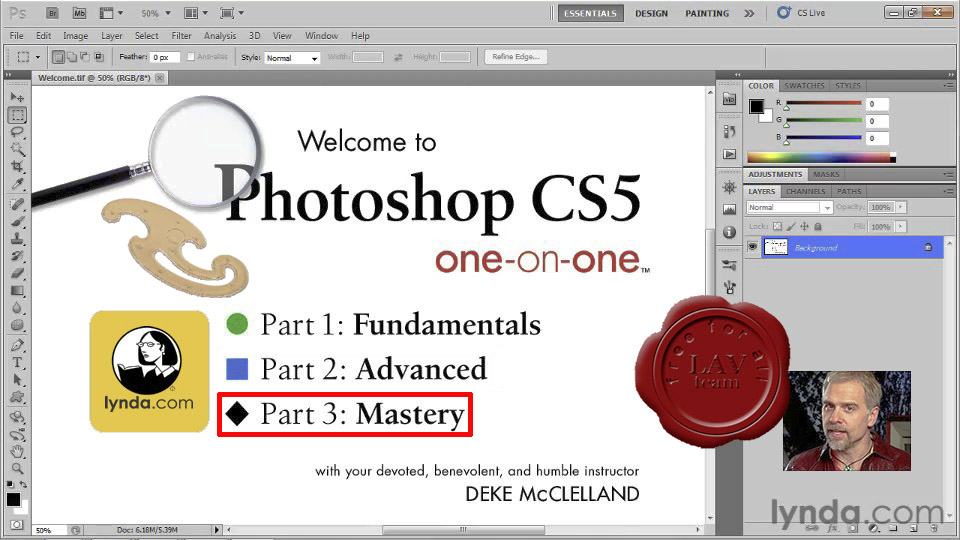Select the Horizontal Type tool
Image resolution: width=960 pixels, height=540 pixels.
(17, 362)
